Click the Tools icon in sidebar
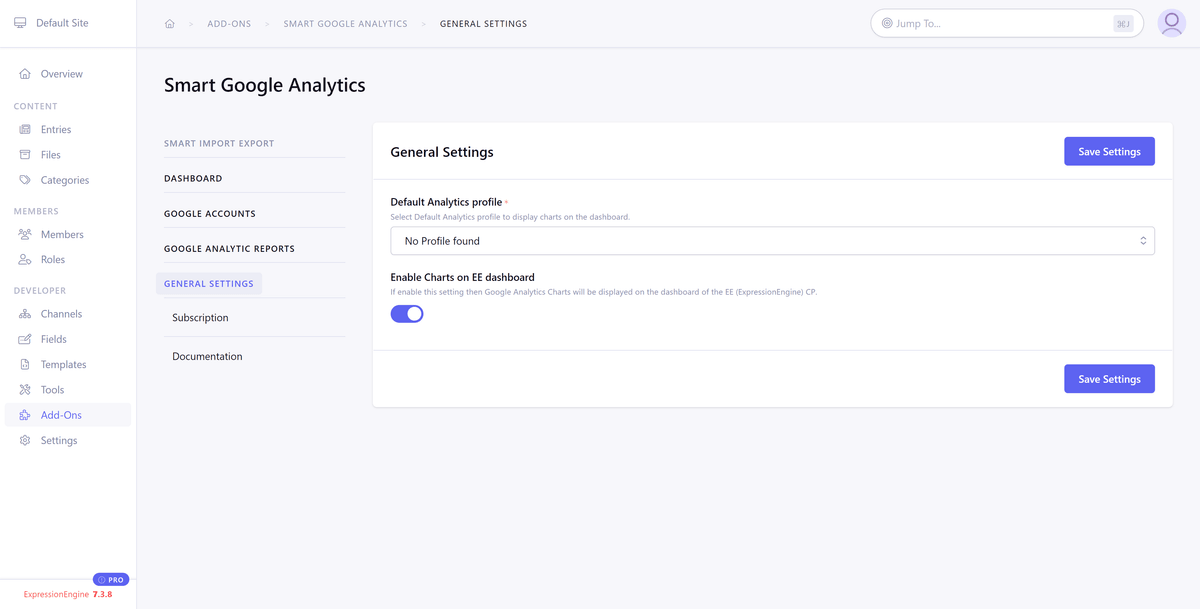Image resolution: width=1200 pixels, height=609 pixels. point(25,390)
